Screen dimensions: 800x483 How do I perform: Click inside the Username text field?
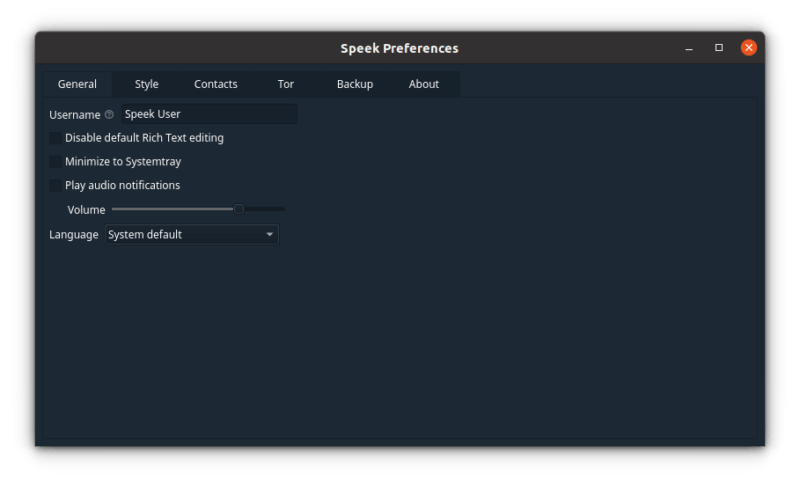(208, 115)
